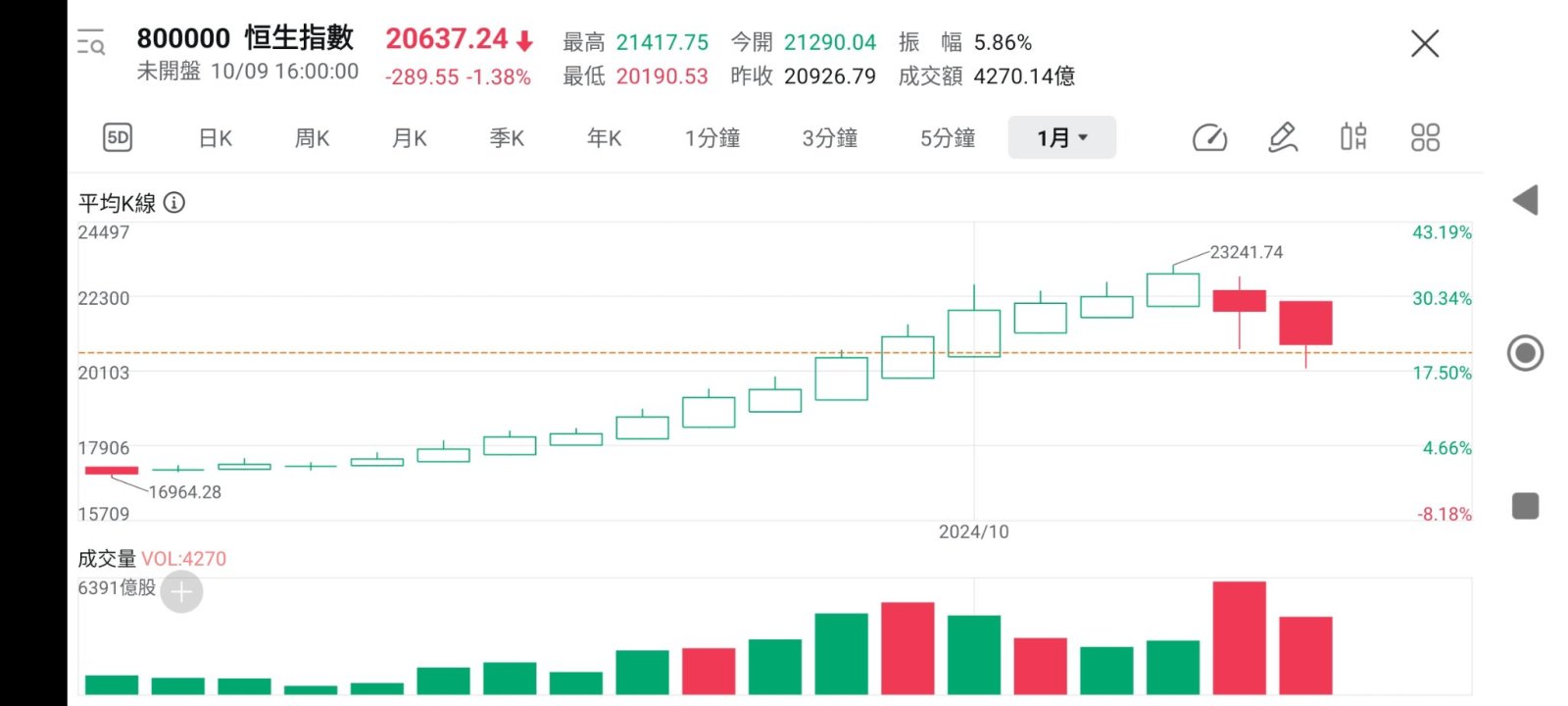Image resolution: width=1568 pixels, height=706 pixels.
Task: Tap the -8.18% percentage axis label
Action: coord(1445,514)
